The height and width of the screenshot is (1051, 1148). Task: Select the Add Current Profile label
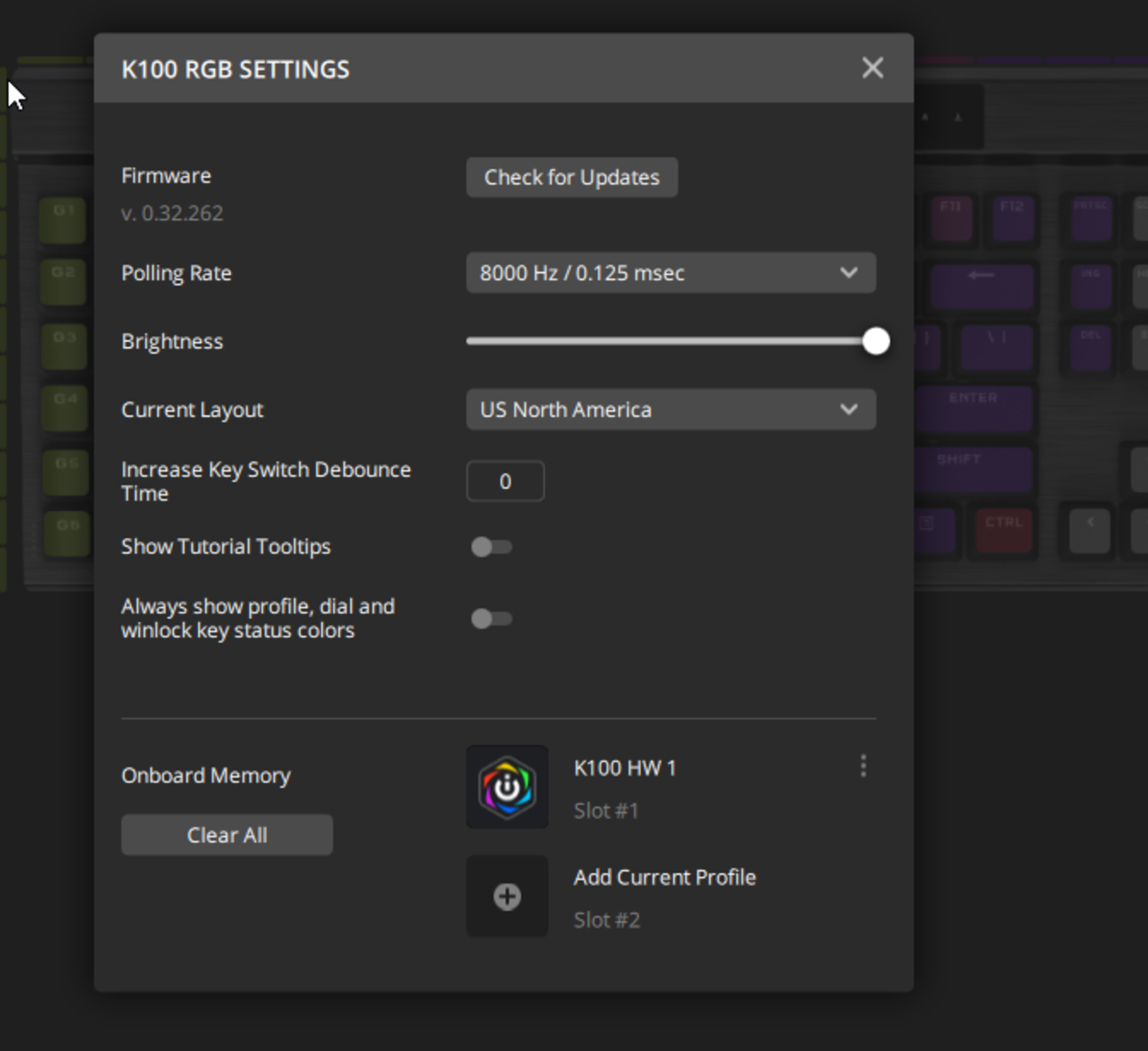(665, 877)
